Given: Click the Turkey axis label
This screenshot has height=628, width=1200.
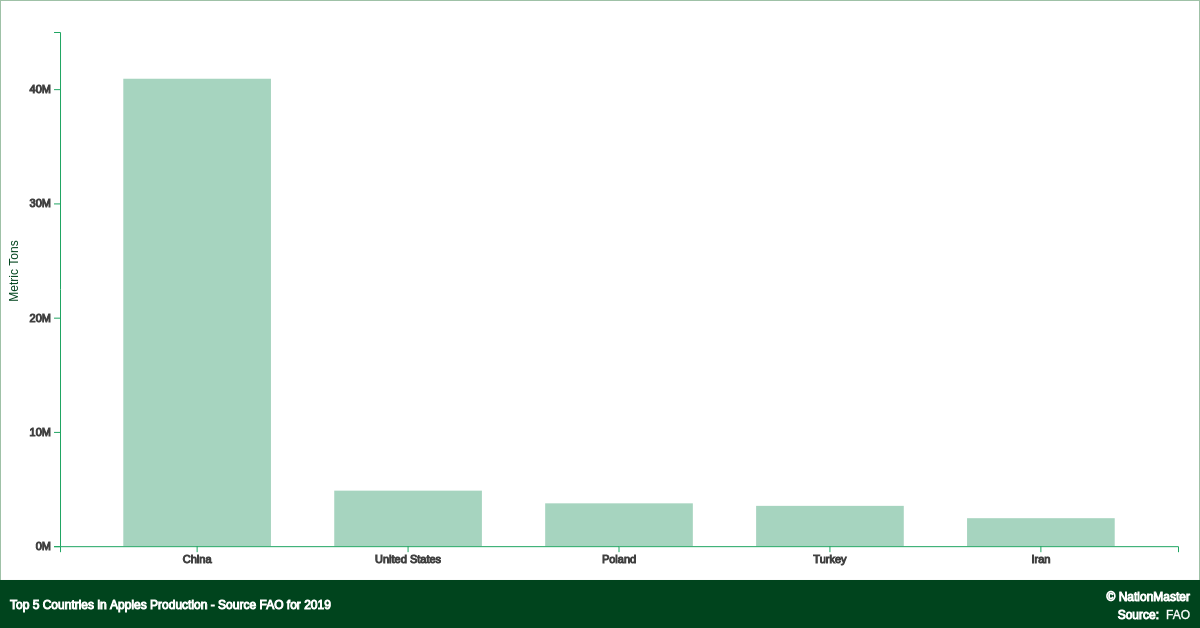Looking at the screenshot, I should [x=831, y=560].
